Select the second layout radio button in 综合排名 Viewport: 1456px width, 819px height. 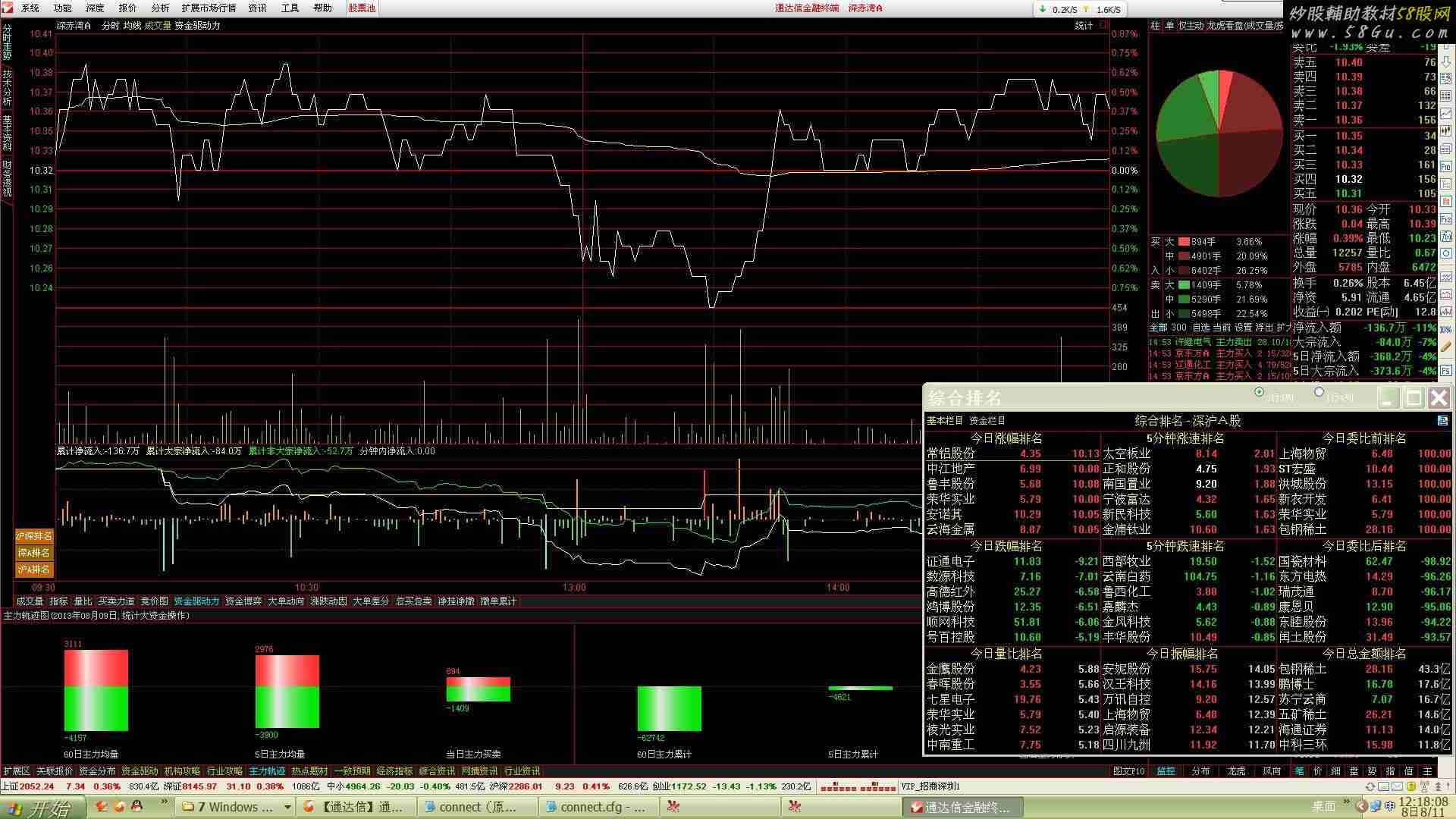point(1319,391)
